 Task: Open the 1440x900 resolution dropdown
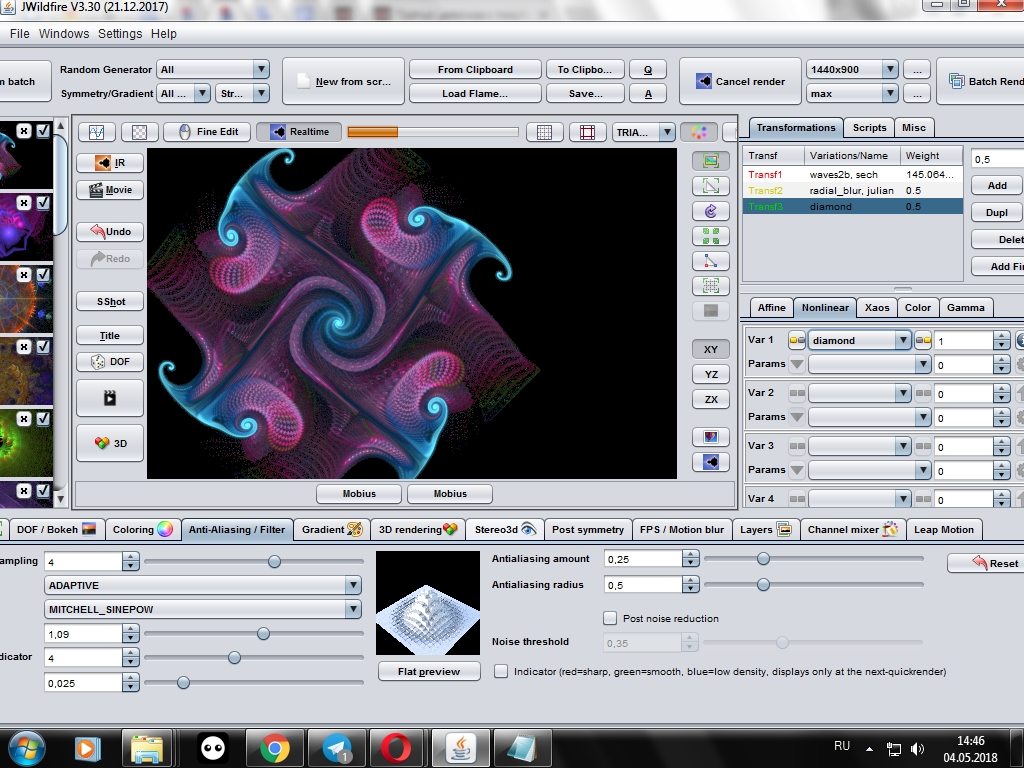(852, 69)
